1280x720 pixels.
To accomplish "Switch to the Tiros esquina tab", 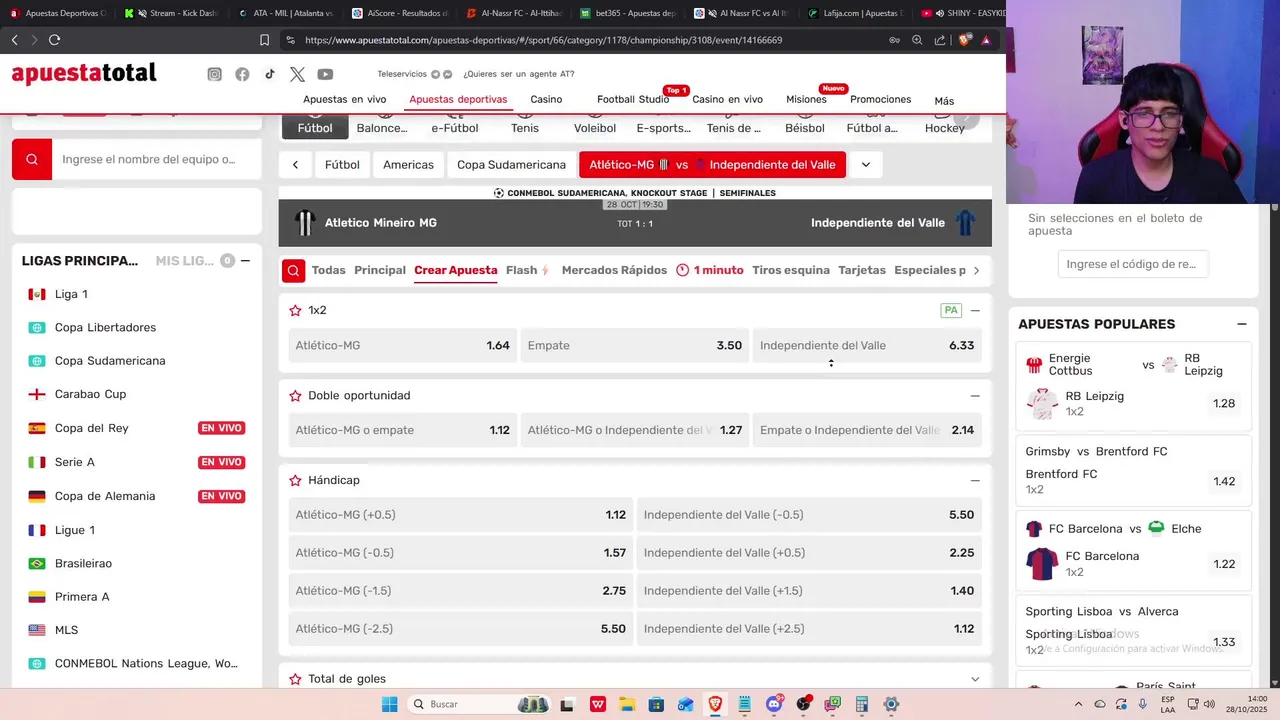I will pyautogui.click(x=791, y=270).
